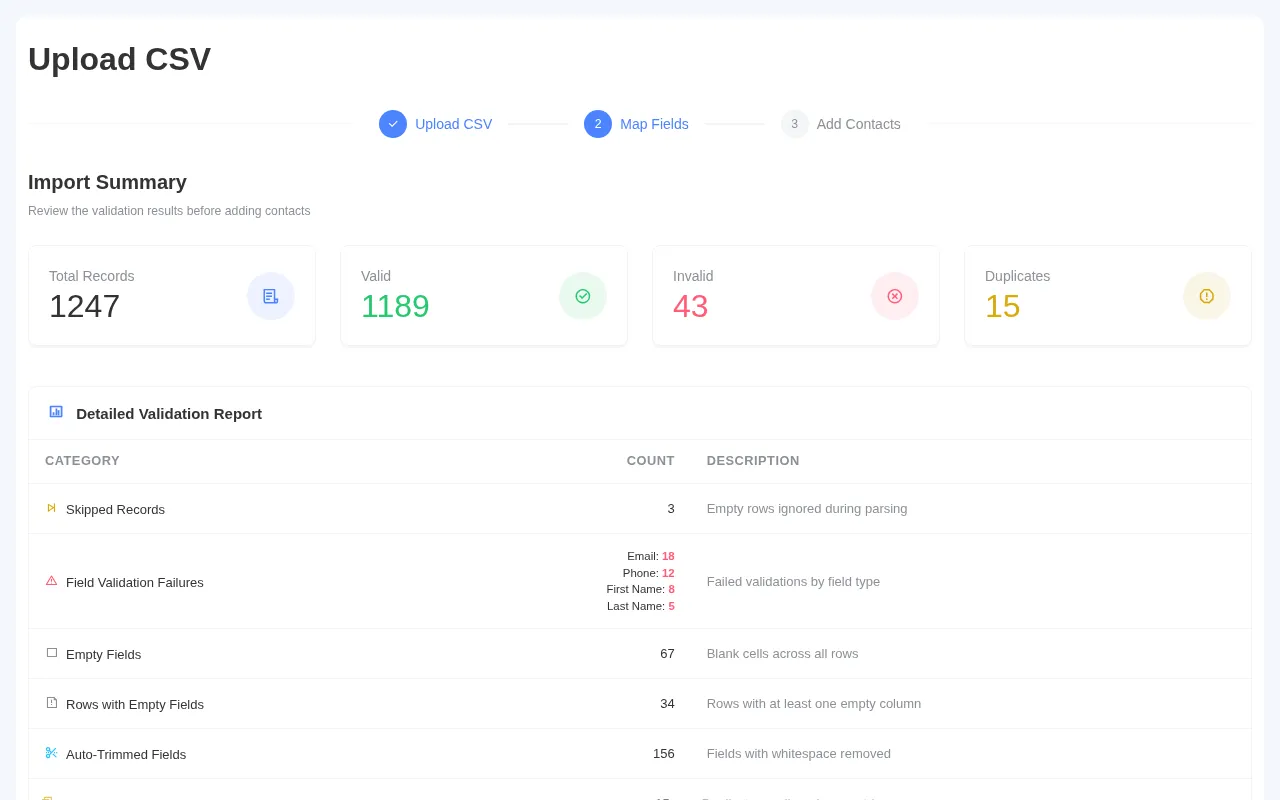The width and height of the screenshot is (1280, 800).
Task: Select the Duplicates count 15
Action: pos(1002,306)
